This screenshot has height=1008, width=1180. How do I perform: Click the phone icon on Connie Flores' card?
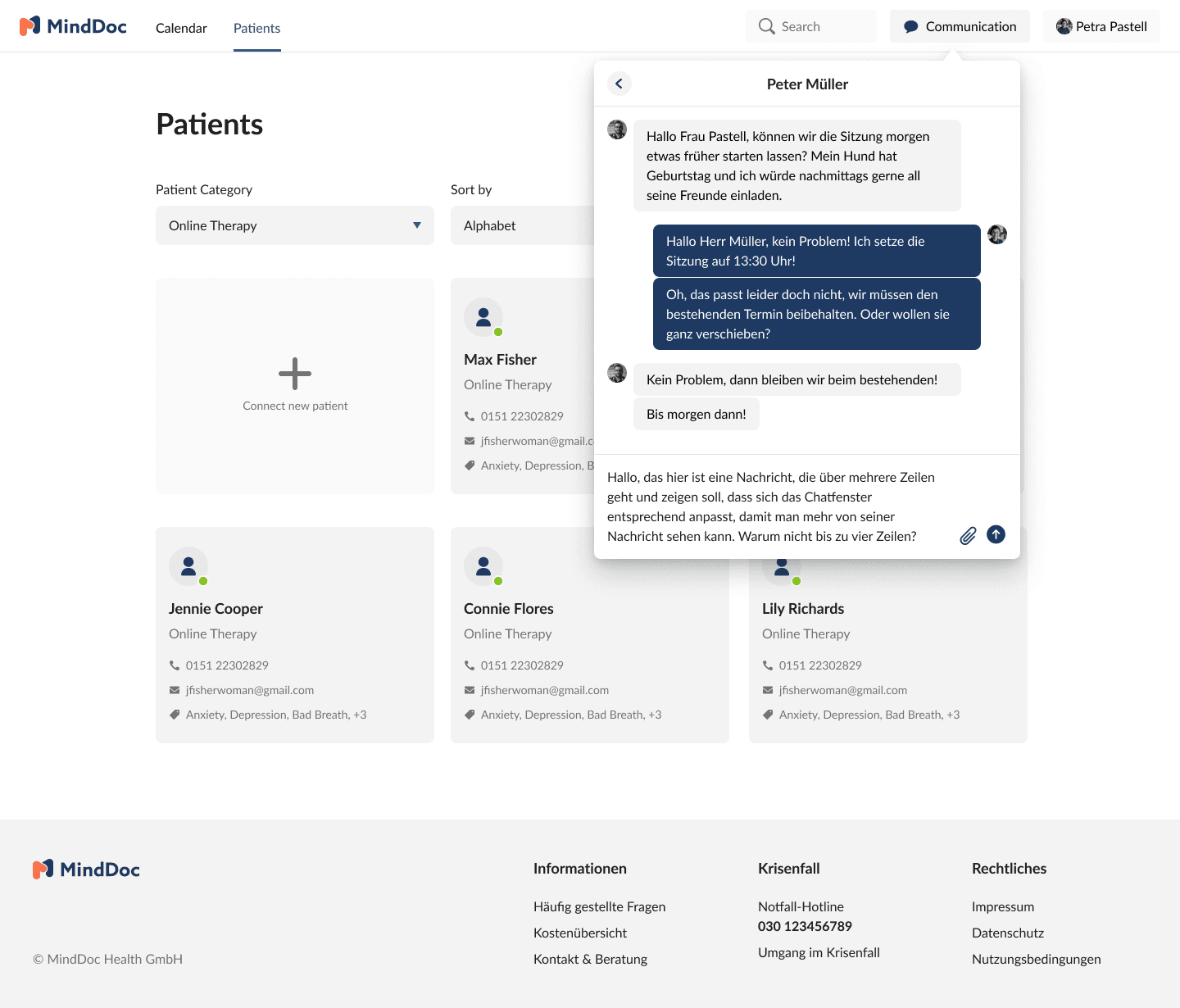(x=470, y=665)
